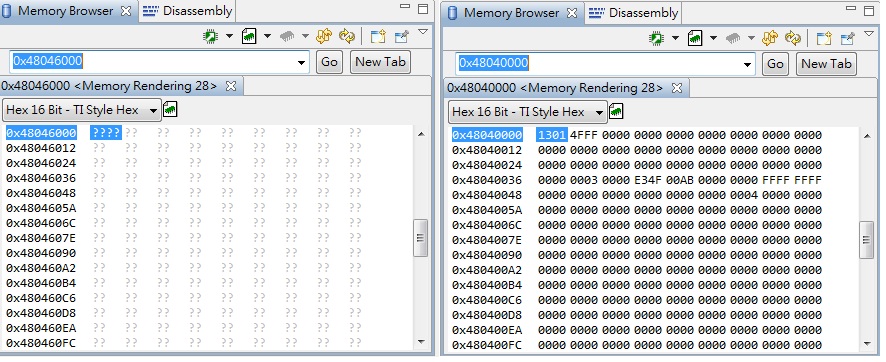Click memory document icon in left pane toolbar

tap(249, 37)
